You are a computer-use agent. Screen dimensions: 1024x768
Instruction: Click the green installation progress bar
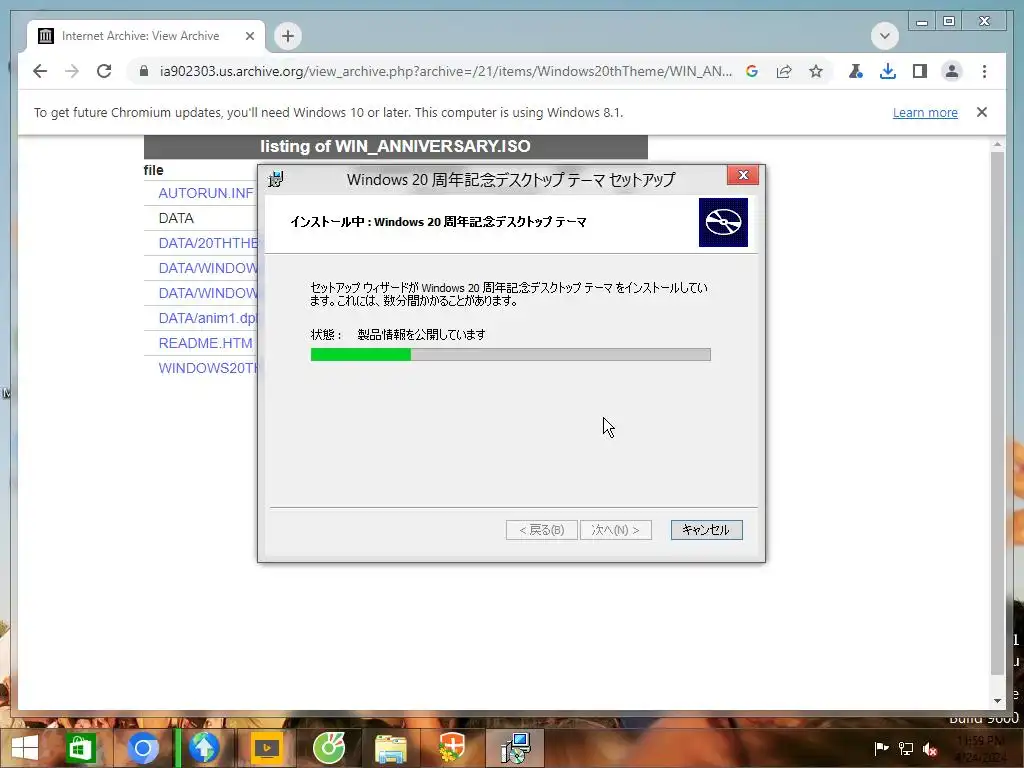point(511,355)
